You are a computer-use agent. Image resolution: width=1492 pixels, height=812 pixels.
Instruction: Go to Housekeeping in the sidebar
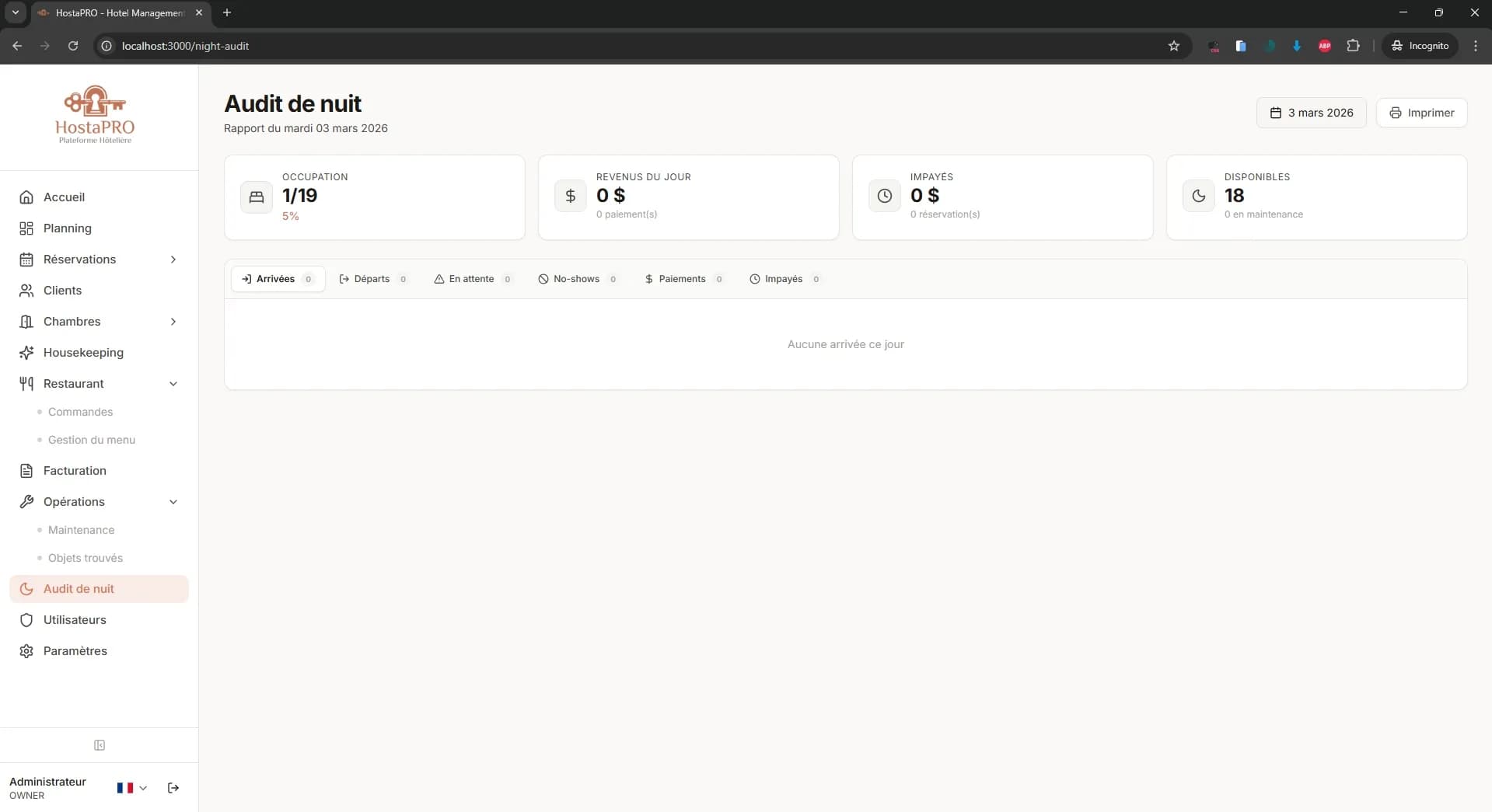[x=83, y=353]
